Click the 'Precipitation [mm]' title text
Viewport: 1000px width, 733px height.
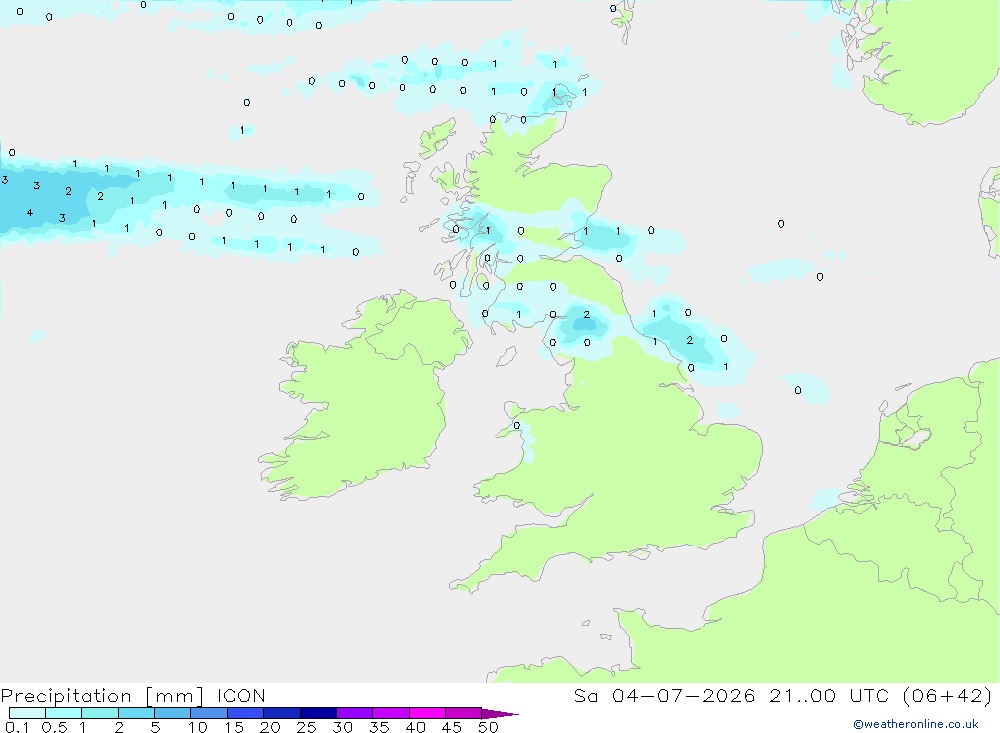102,696
